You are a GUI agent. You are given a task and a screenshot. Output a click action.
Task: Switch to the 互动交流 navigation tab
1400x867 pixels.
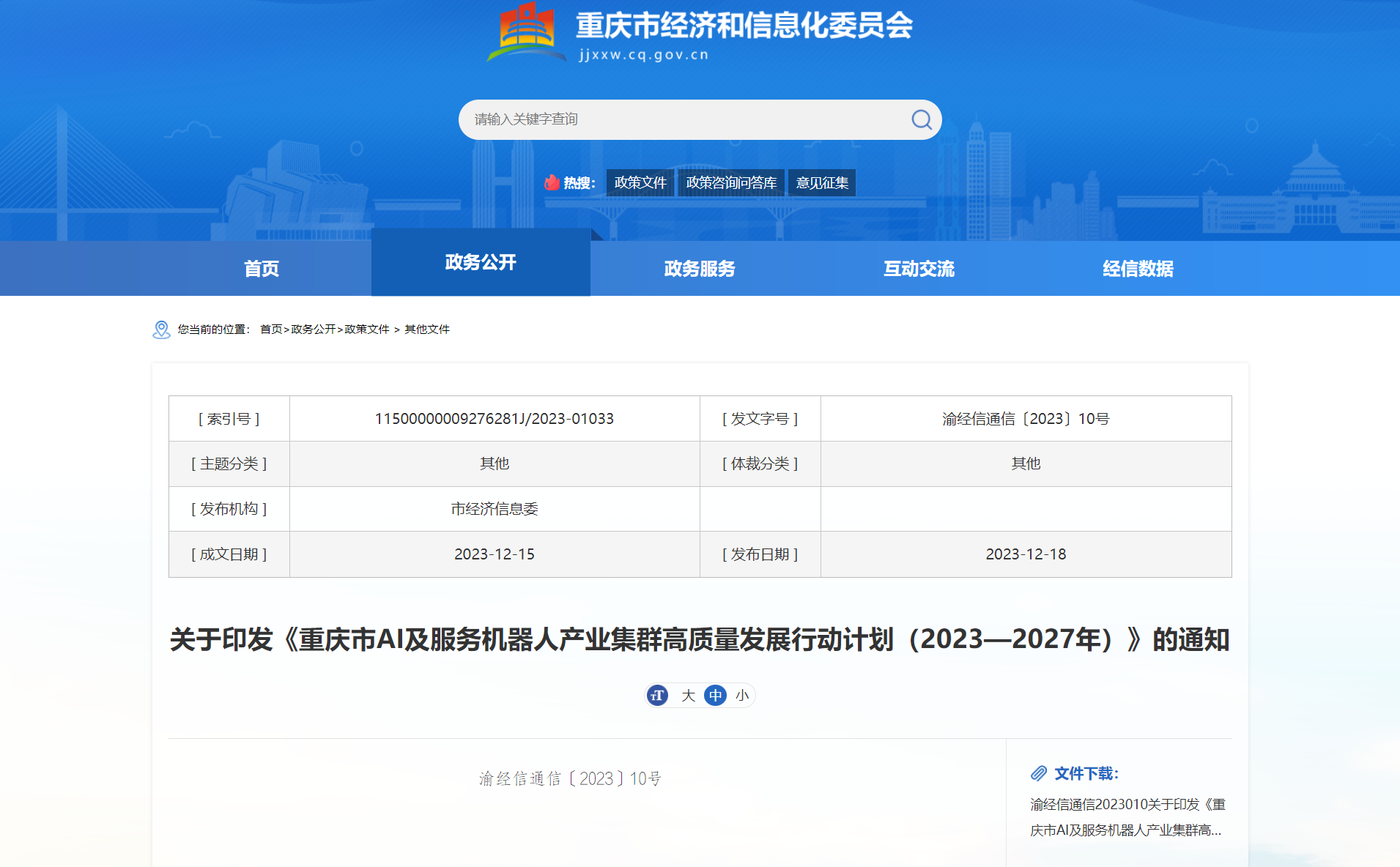(x=919, y=269)
